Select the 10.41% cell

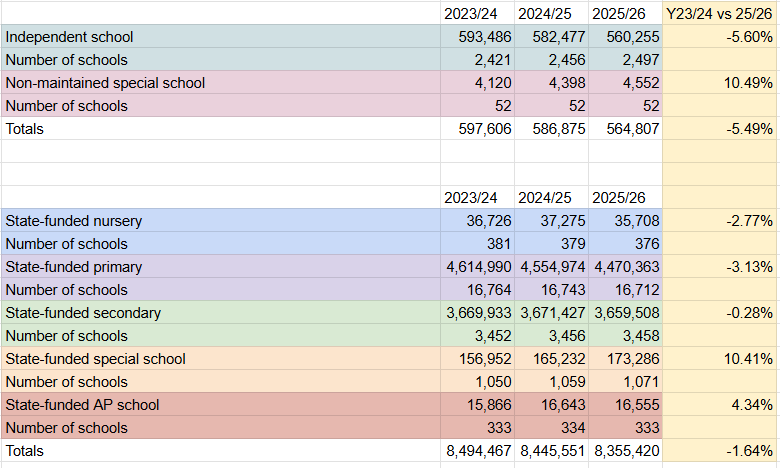point(721,359)
